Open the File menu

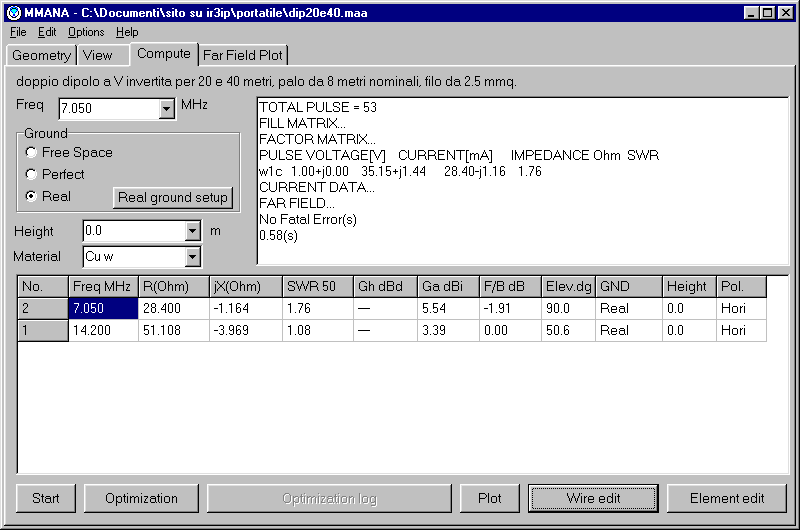(18, 32)
